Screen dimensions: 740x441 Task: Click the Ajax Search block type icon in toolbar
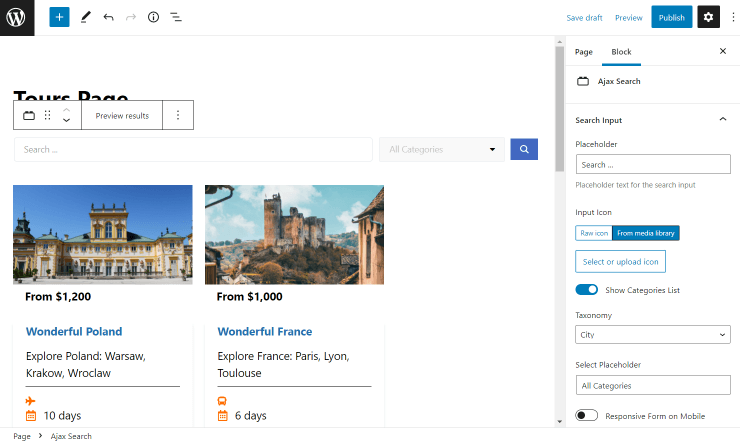pos(29,115)
